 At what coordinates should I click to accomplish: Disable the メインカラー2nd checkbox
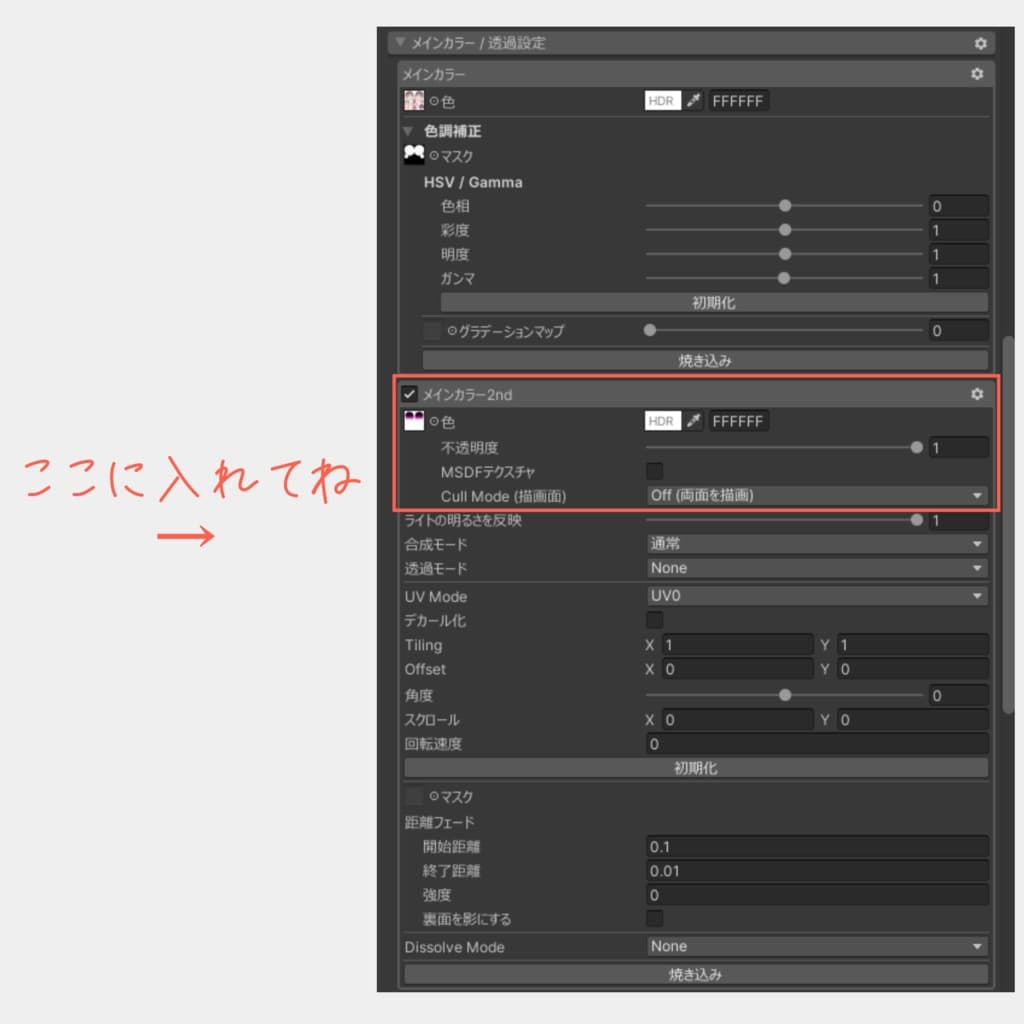(x=408, y=394)
